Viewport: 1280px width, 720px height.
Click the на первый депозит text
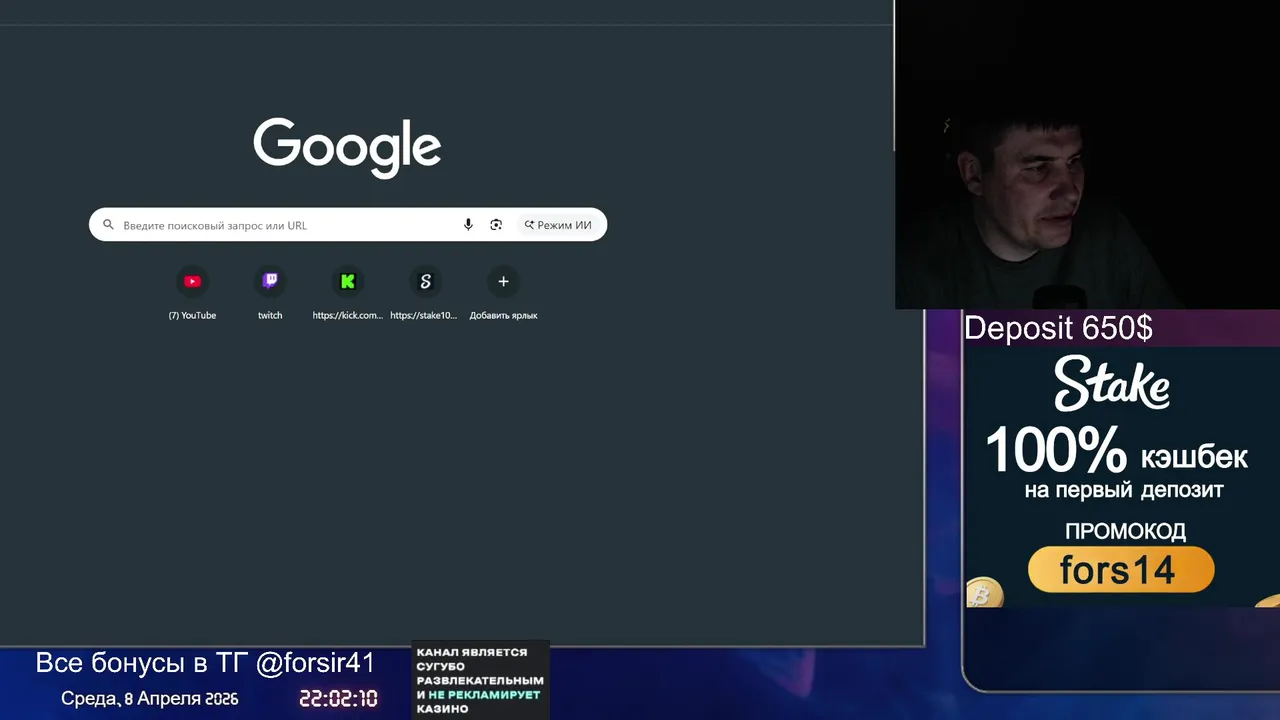1124,490
